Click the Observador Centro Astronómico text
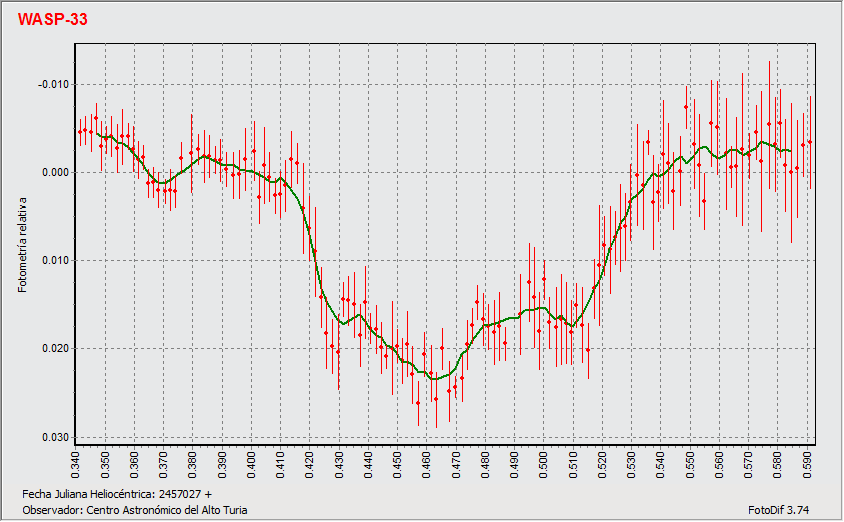Image resolution: width=844 pixels, height=522 pixels. coord(134,509)
